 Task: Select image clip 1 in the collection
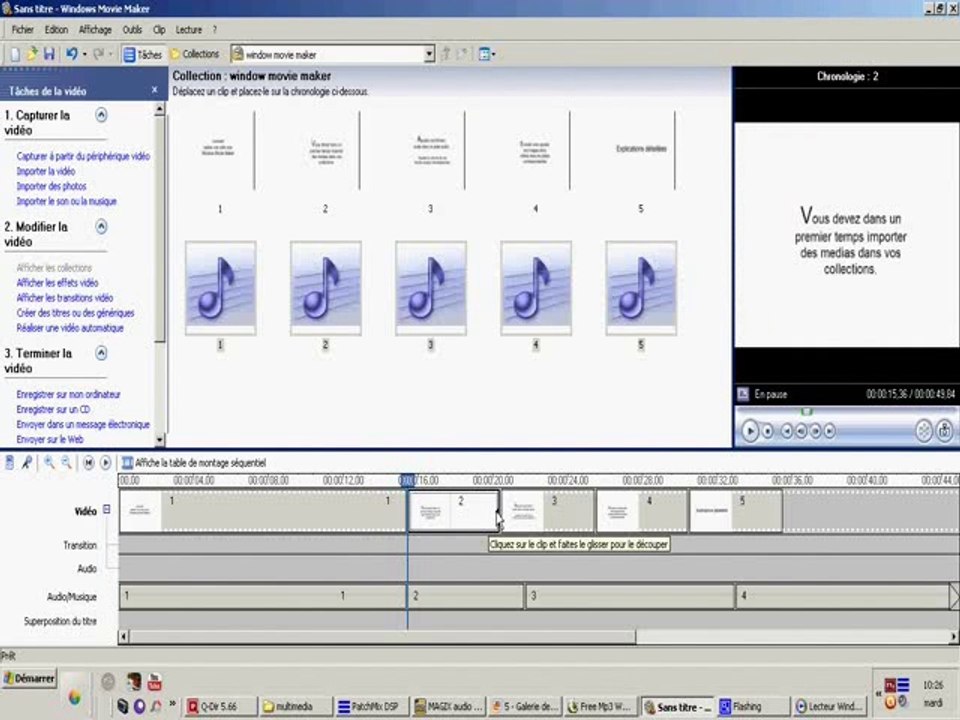(220, 150)
